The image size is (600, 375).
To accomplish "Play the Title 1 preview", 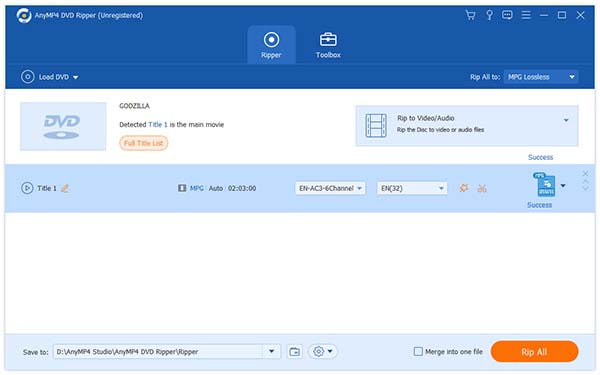I will (x=27, y=188).
